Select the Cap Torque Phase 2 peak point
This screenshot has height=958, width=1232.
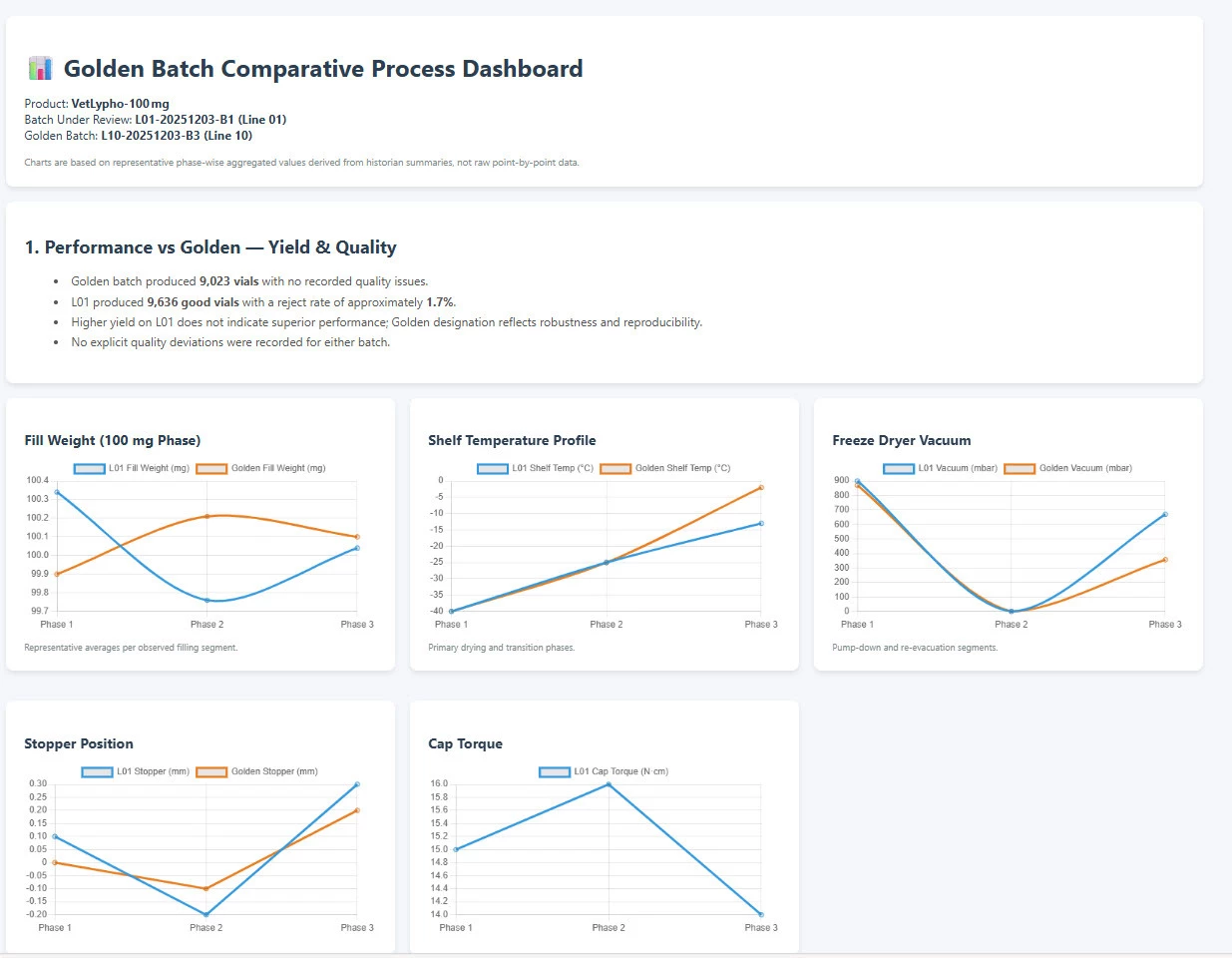point(609,784)
